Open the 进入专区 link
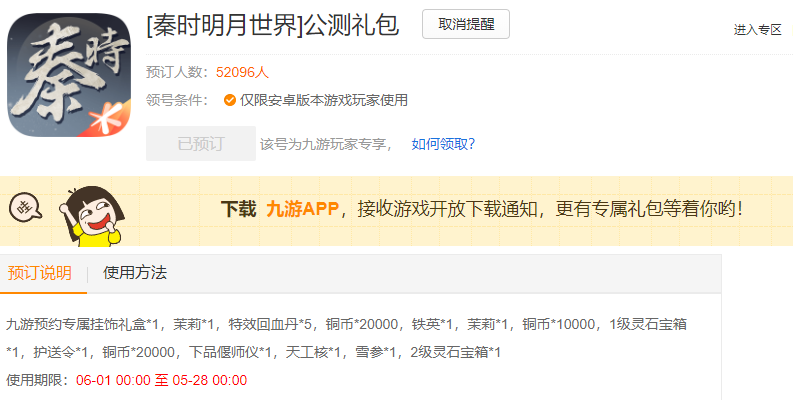The image size is (793, 400). tap(758, 30)
